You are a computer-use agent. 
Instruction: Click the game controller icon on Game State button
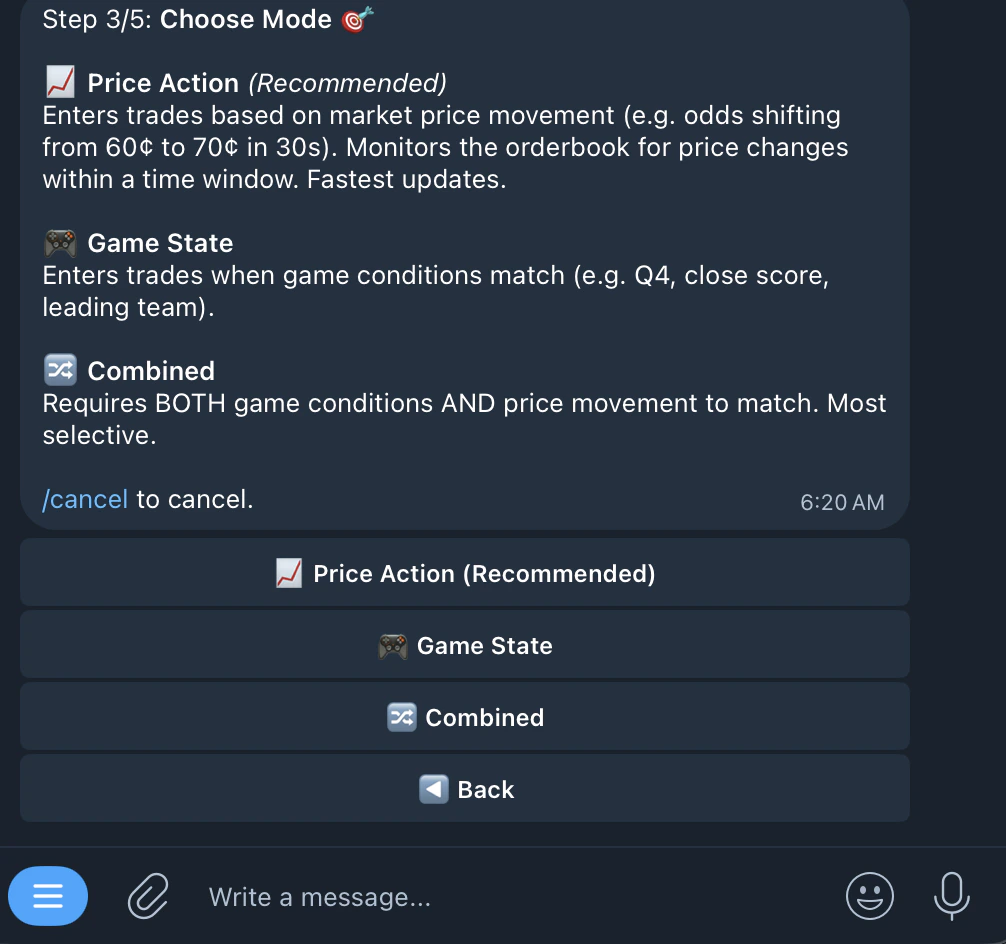(392, 645)
